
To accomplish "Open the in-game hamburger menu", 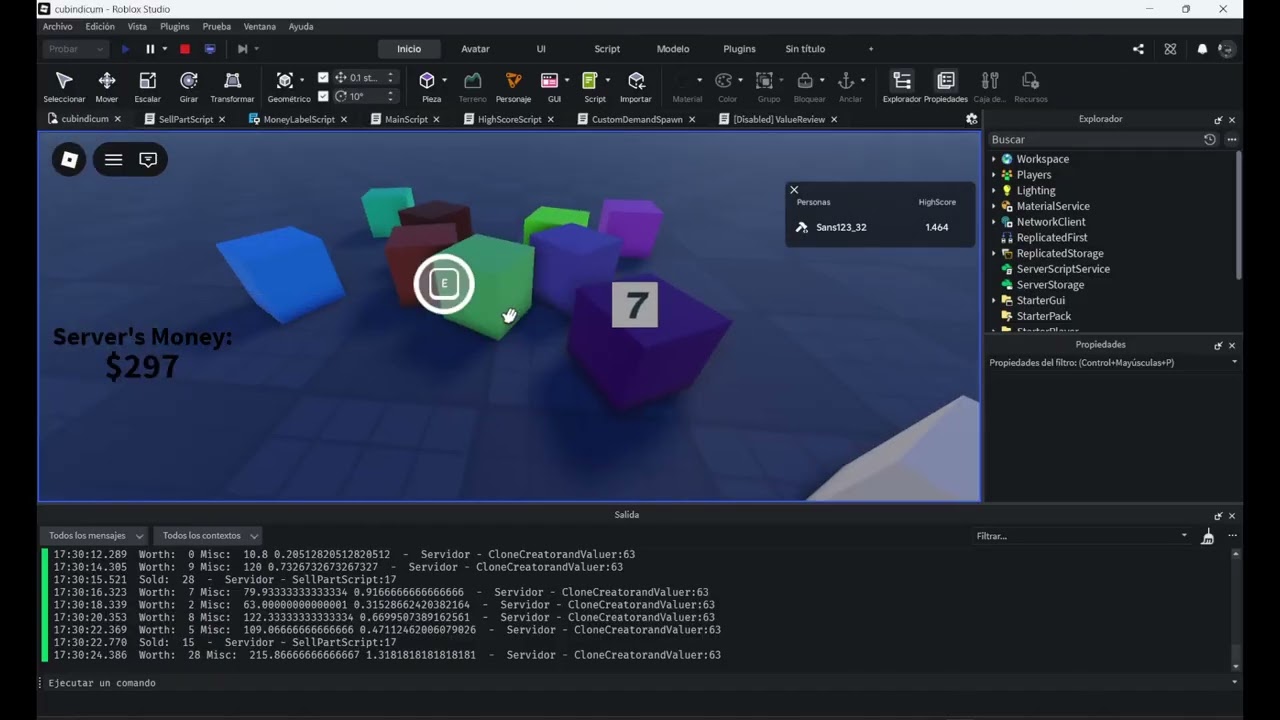I will tap(114, 159).
